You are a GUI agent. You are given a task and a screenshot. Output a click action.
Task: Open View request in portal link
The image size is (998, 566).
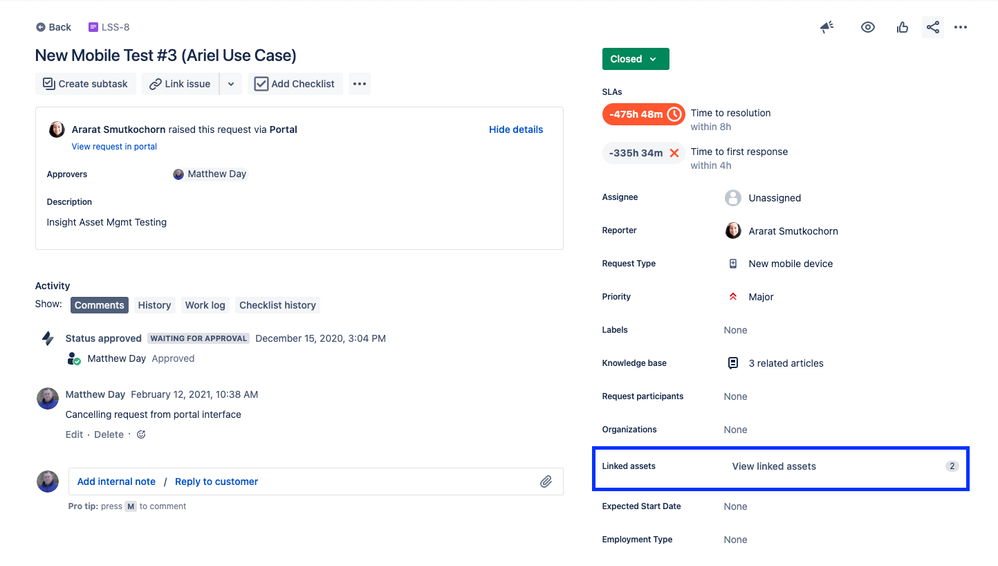point(114,146)
